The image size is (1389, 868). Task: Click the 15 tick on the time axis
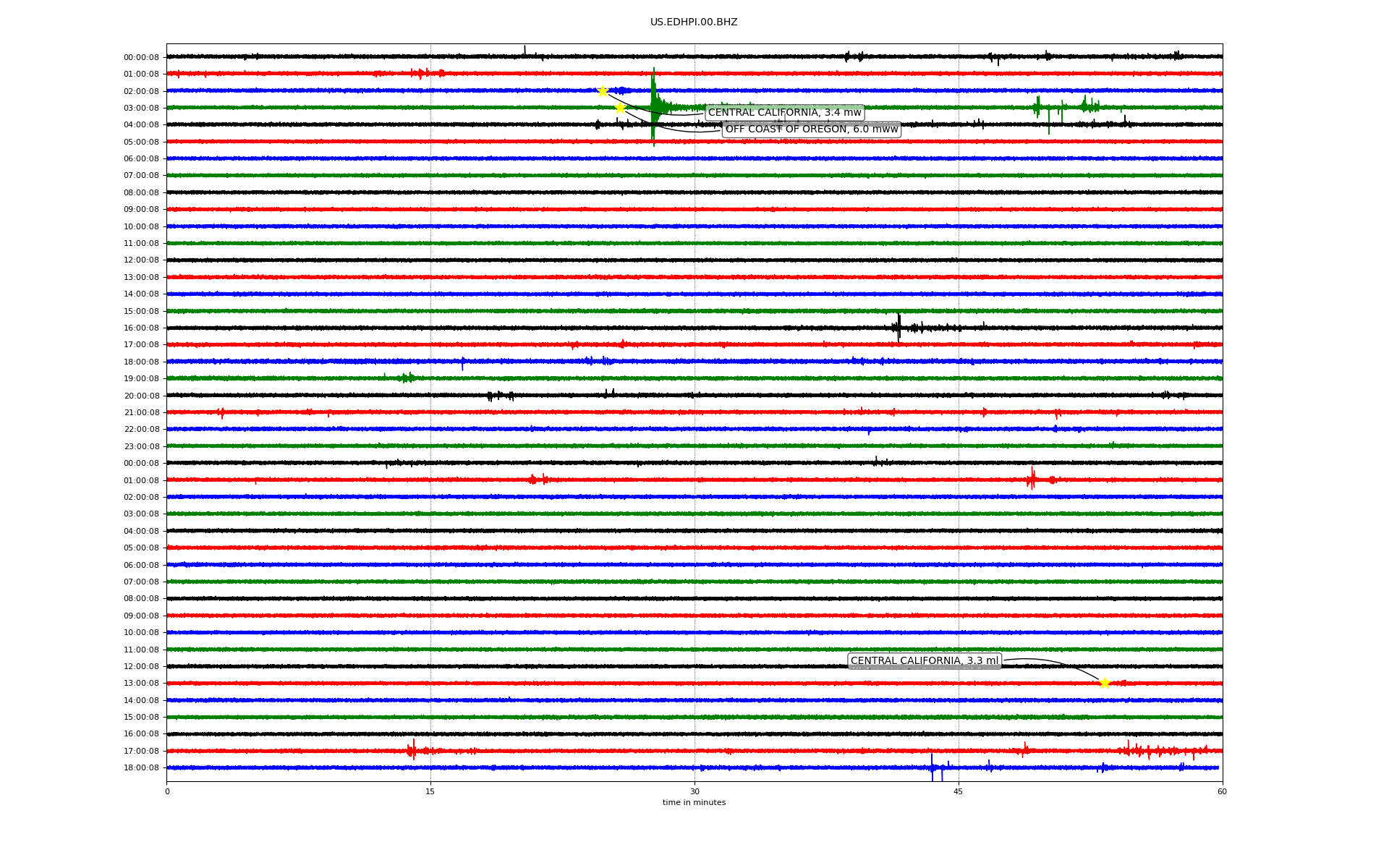pyautogui.click(x=430, y=791)
